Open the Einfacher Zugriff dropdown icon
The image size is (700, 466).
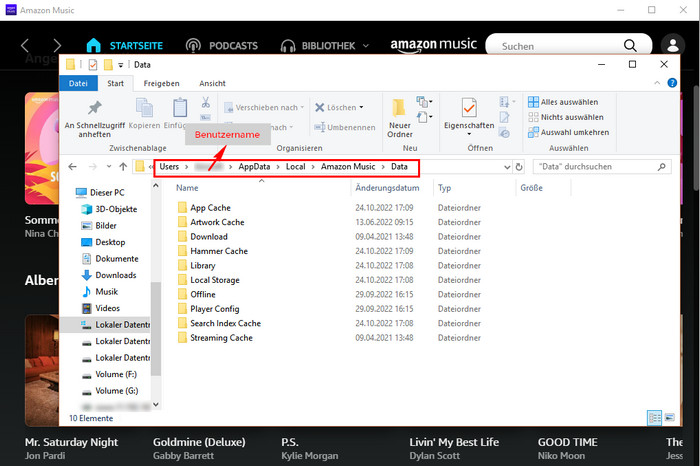tap(425, 117)
